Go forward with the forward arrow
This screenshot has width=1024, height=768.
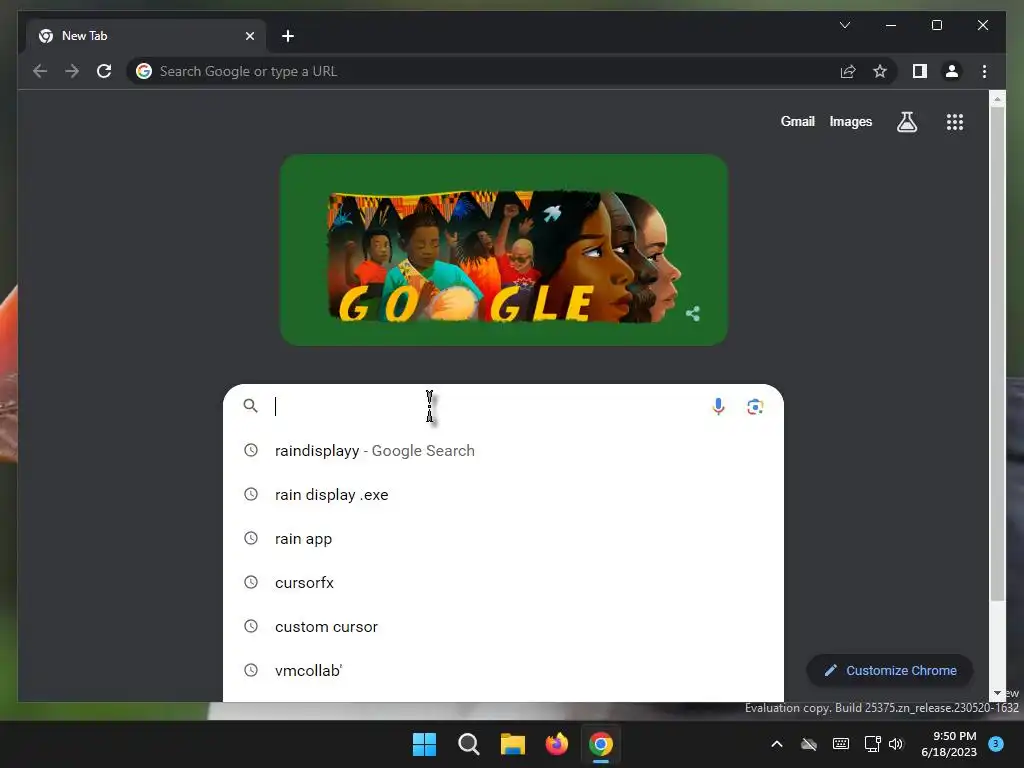pyautogui.click(x=72, y=71)
